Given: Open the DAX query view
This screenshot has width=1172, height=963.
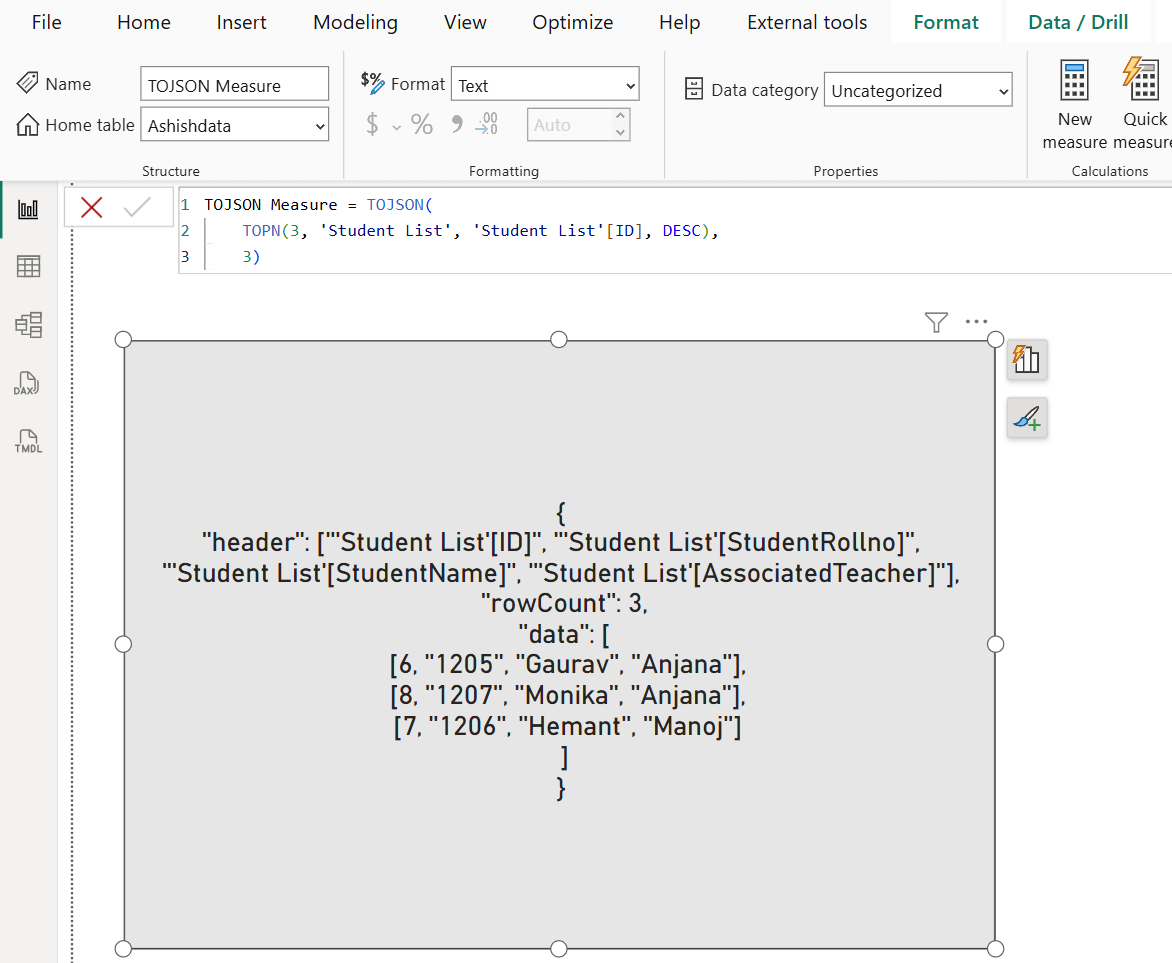Looking at the screenshot, I should (x=29, y=383).
